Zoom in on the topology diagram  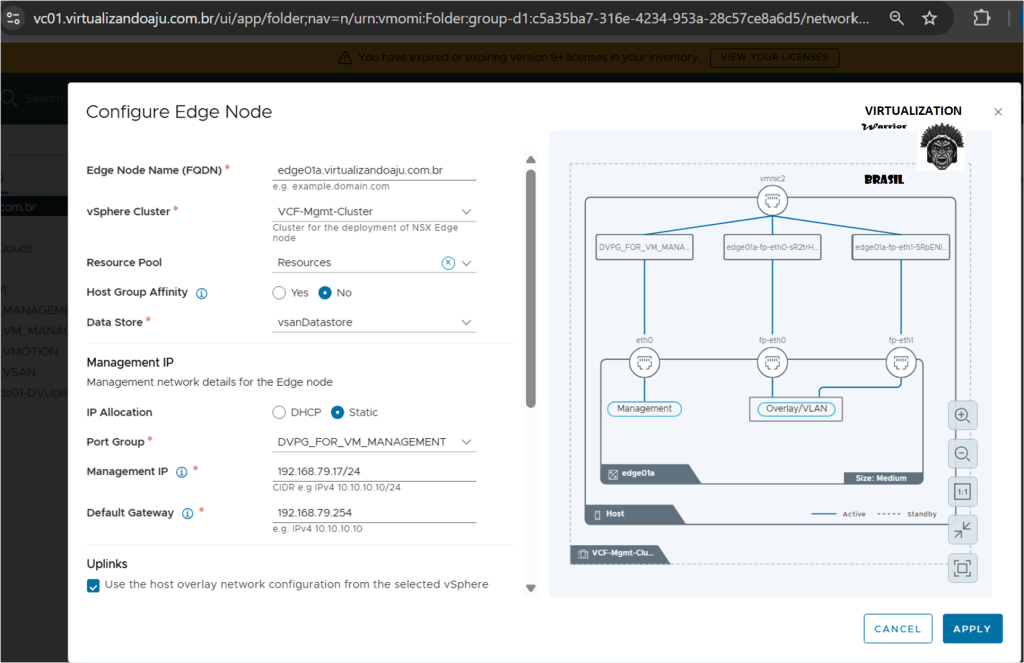point(962,415)
